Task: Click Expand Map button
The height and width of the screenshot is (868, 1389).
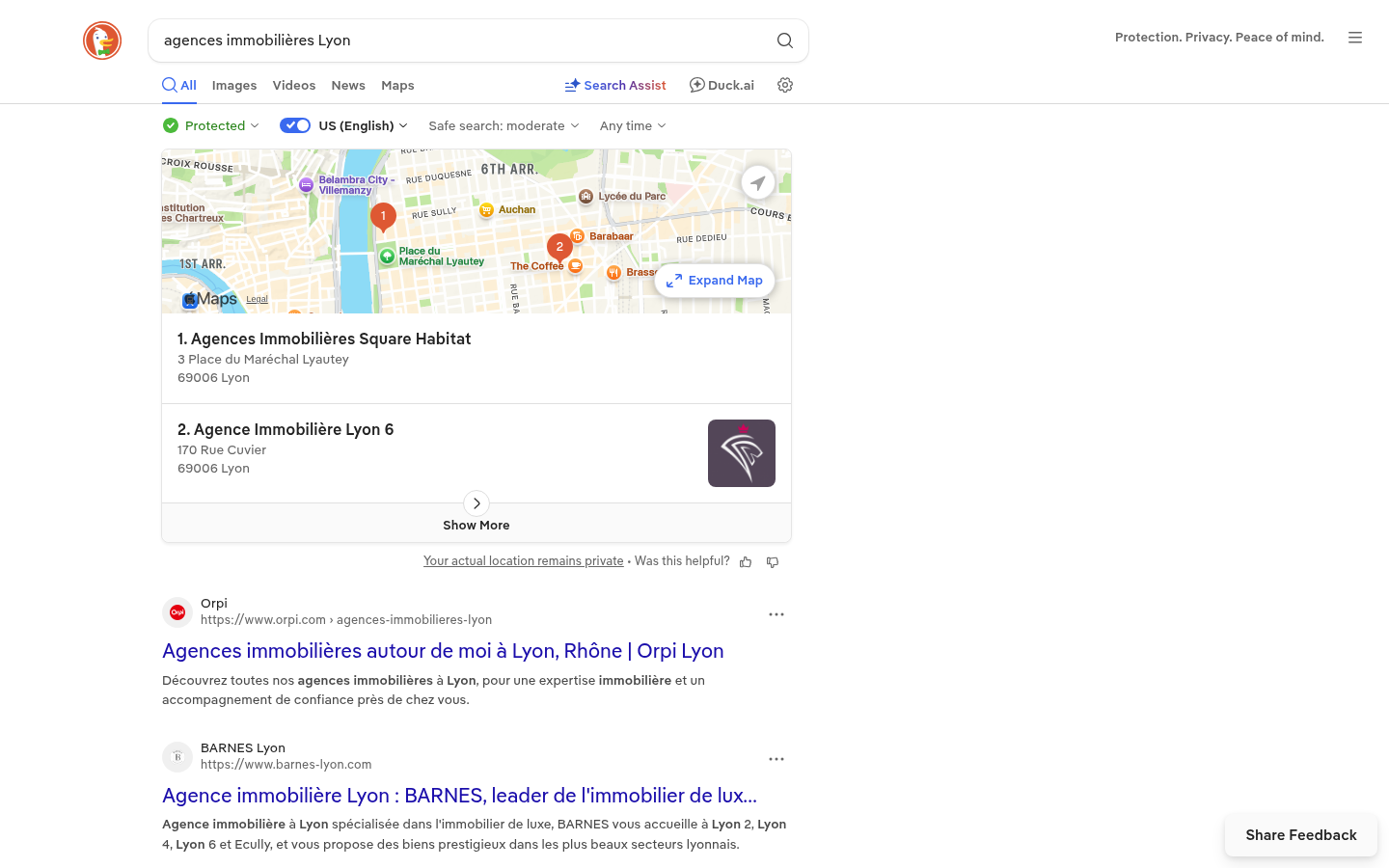Action: coord(715,281)
